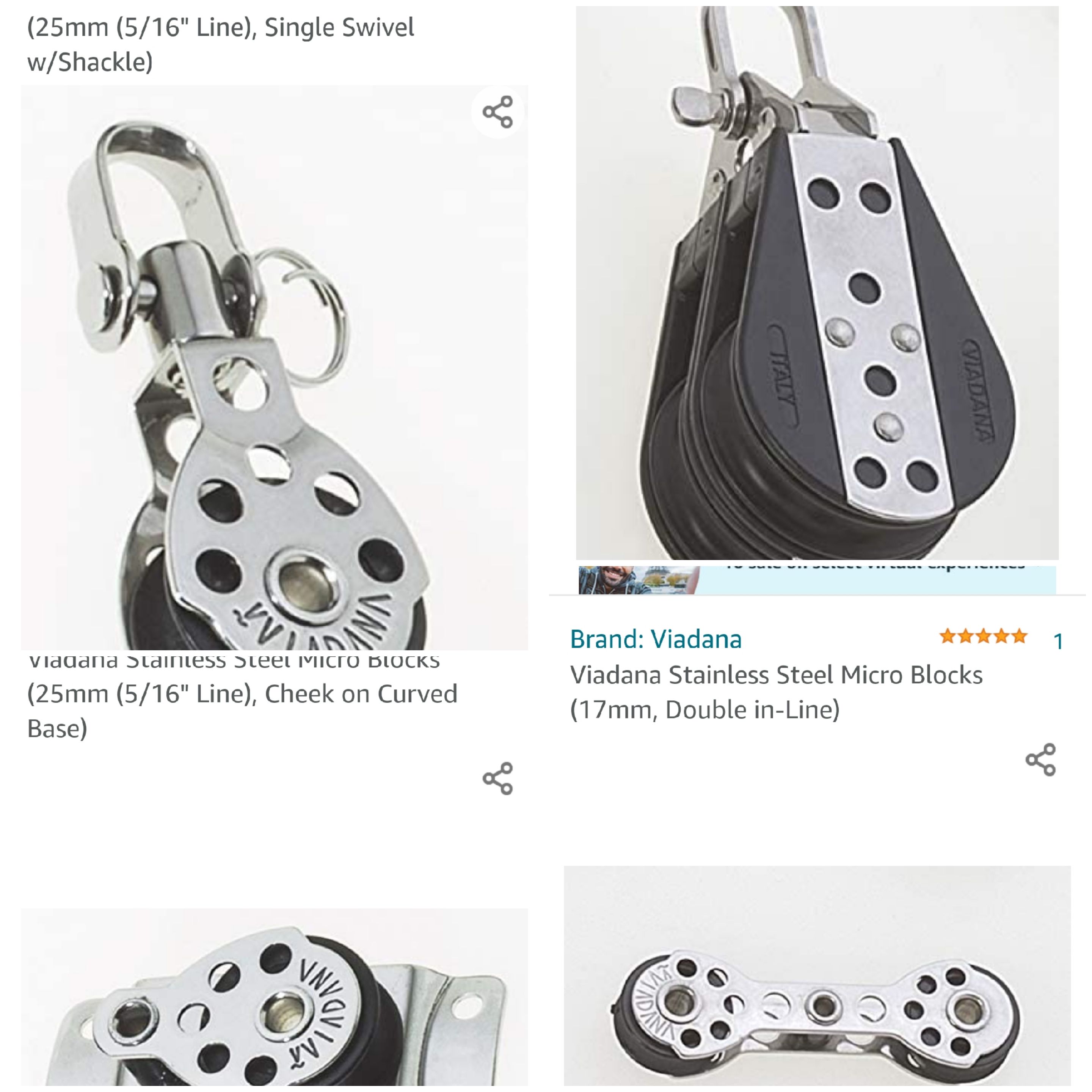1092x1092 pixels.
Task: Click the orange five-star rating
Action: pyautogui.click(x=984, y=637)
